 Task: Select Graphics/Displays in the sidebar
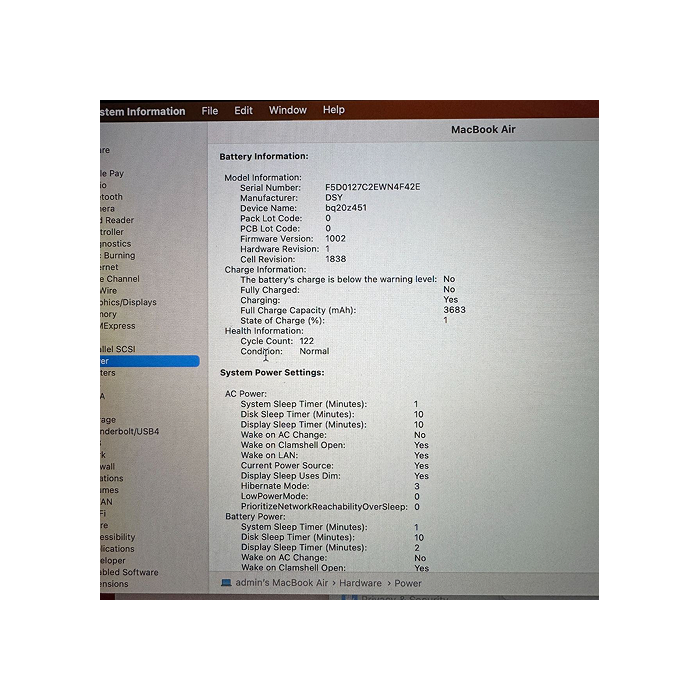coord(129,302)
